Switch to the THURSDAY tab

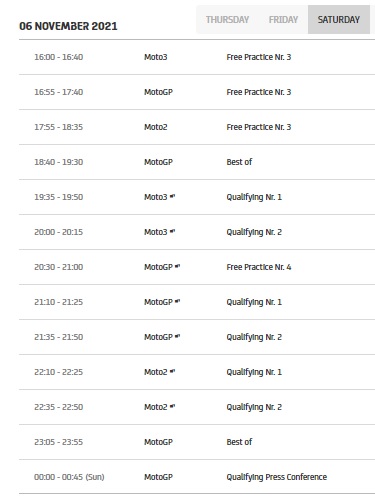[x=227, y=20]
